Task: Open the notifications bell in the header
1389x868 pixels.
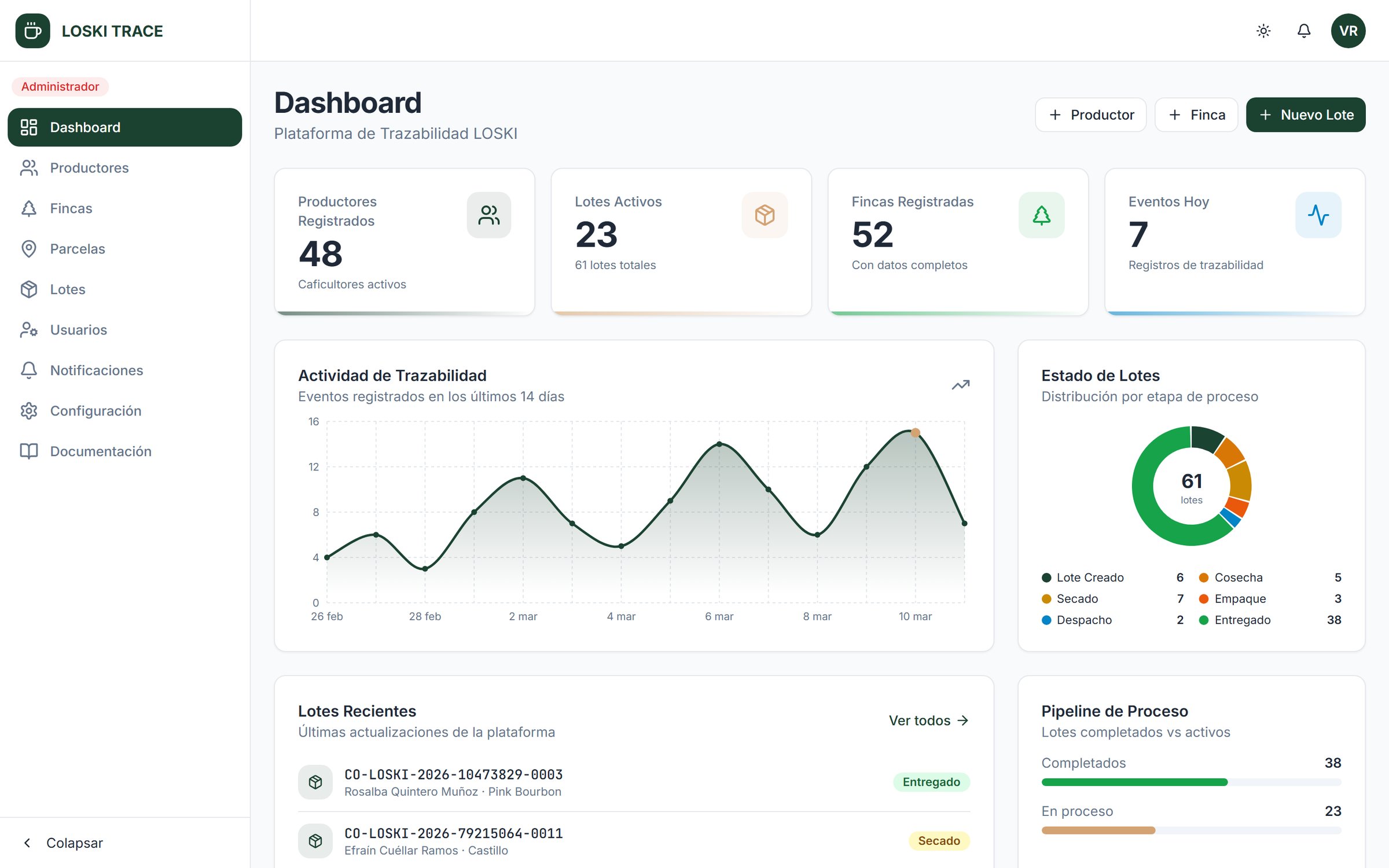Action: (1304, 31)
